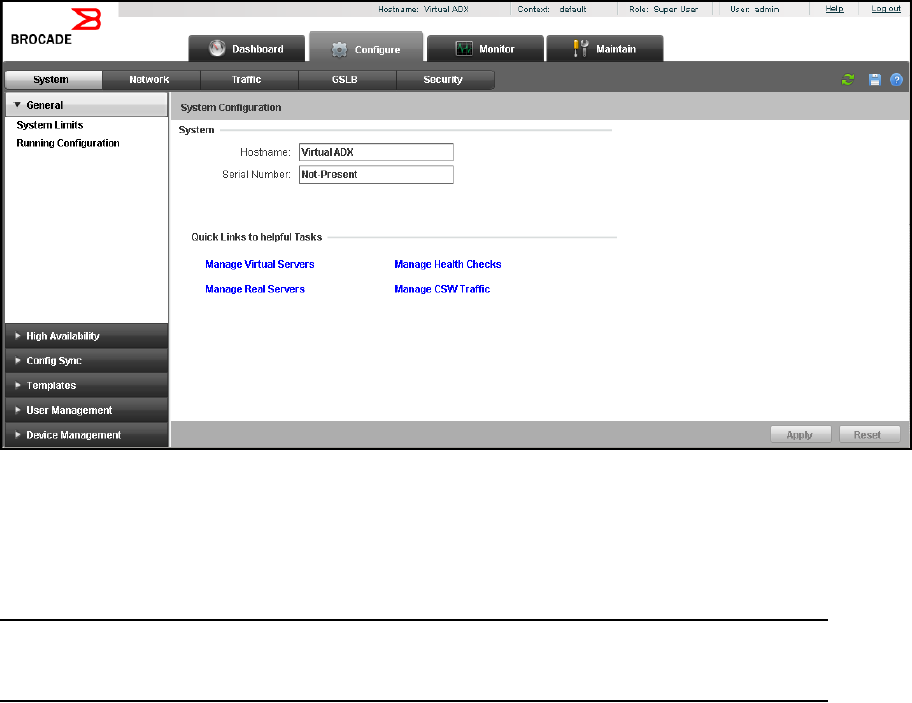Open System Limits in the sidebar
Viewport: 912px width, 703px height.
tap(50, 125)
